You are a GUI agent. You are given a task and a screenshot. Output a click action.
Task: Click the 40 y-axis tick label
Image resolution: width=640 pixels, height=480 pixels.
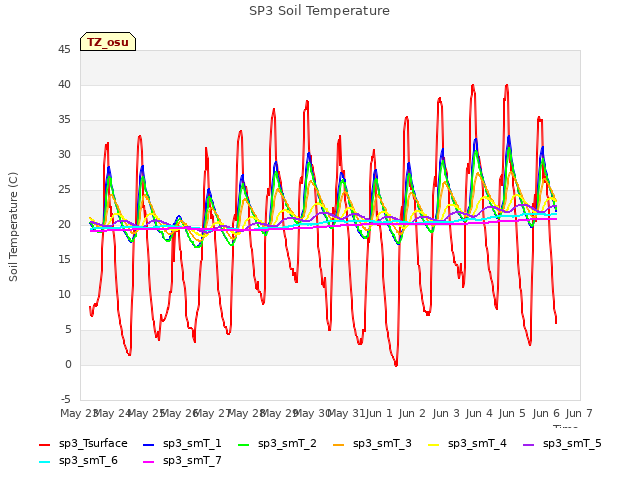(64, 84)
